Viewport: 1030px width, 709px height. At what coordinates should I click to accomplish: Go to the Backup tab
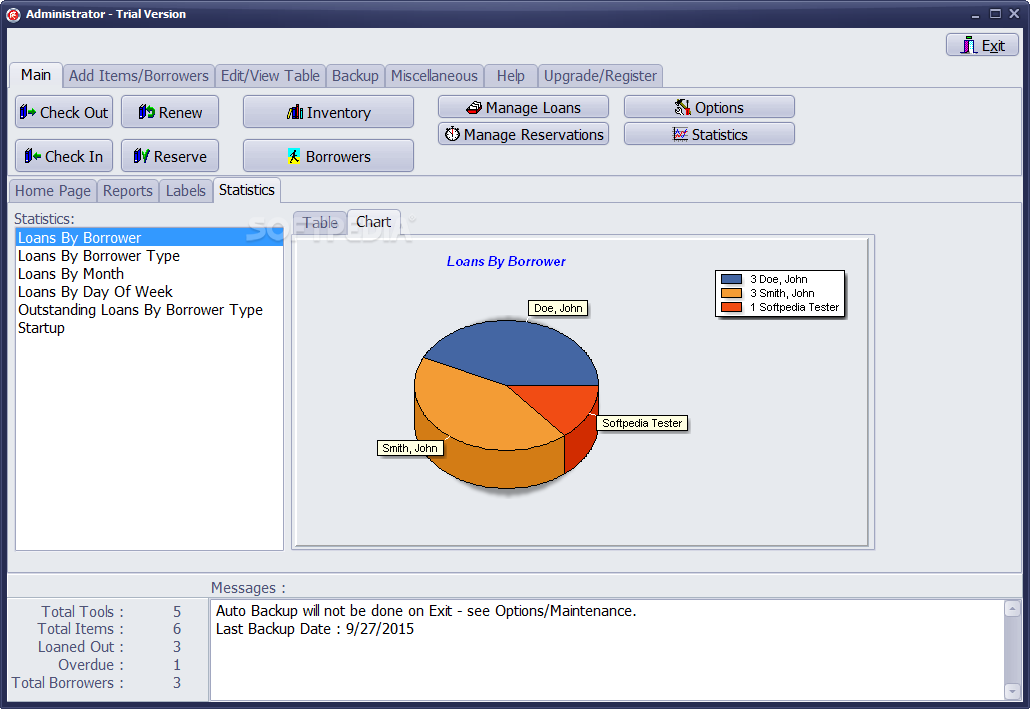(355, 76)
